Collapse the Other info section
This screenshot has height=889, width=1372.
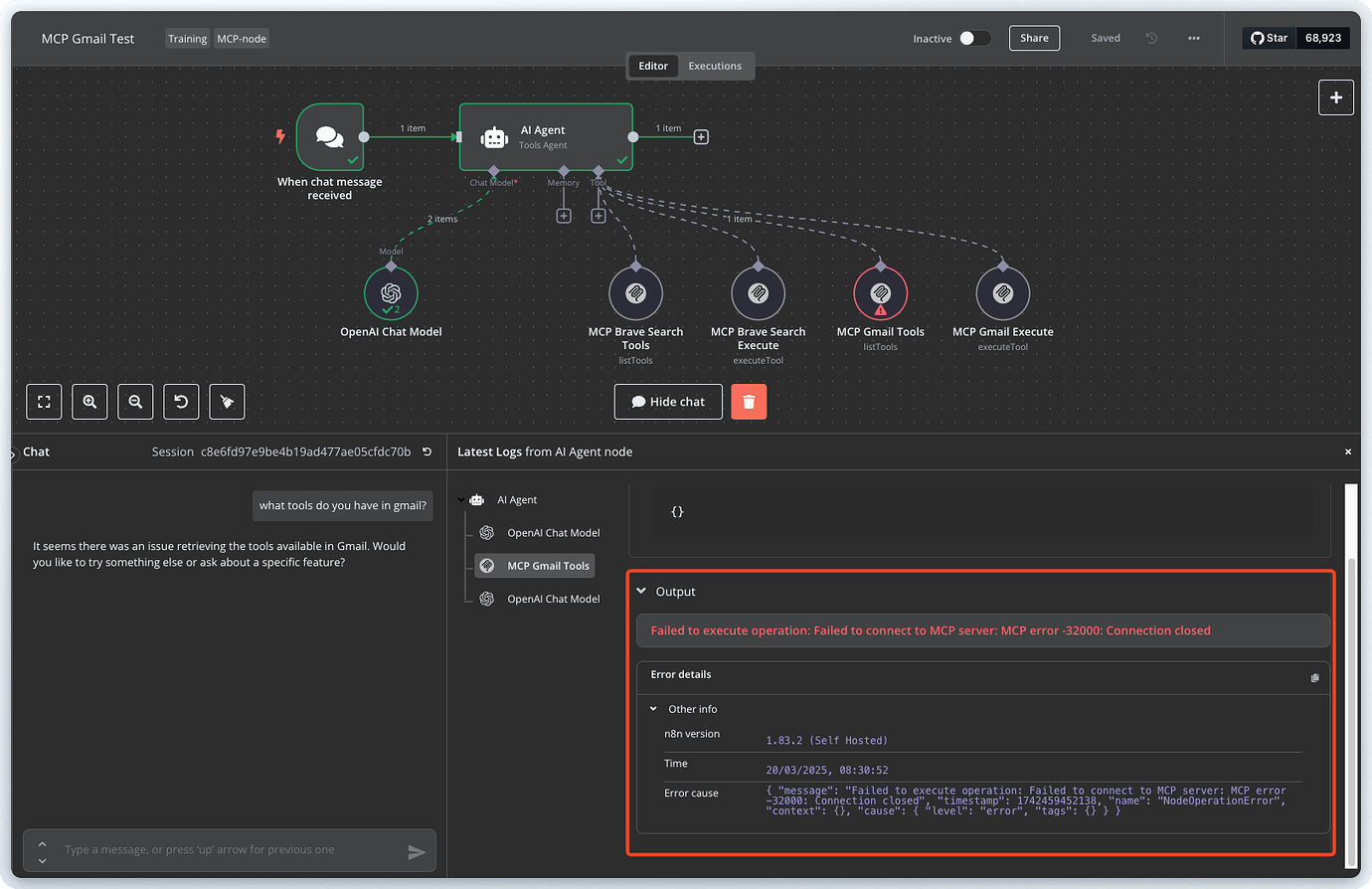[653, 709]
